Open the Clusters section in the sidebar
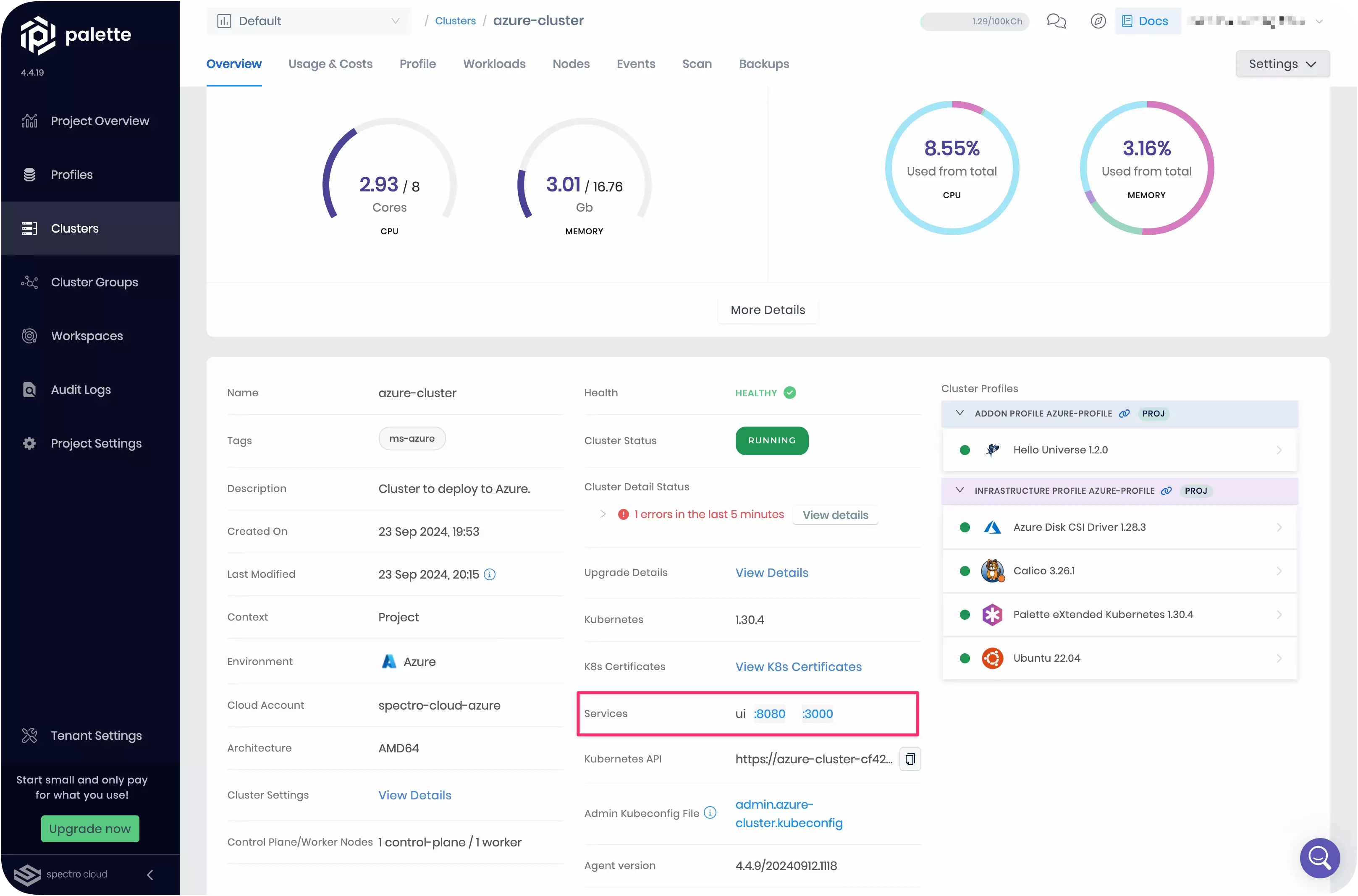1358x896 pixels. tap(74, 228)
